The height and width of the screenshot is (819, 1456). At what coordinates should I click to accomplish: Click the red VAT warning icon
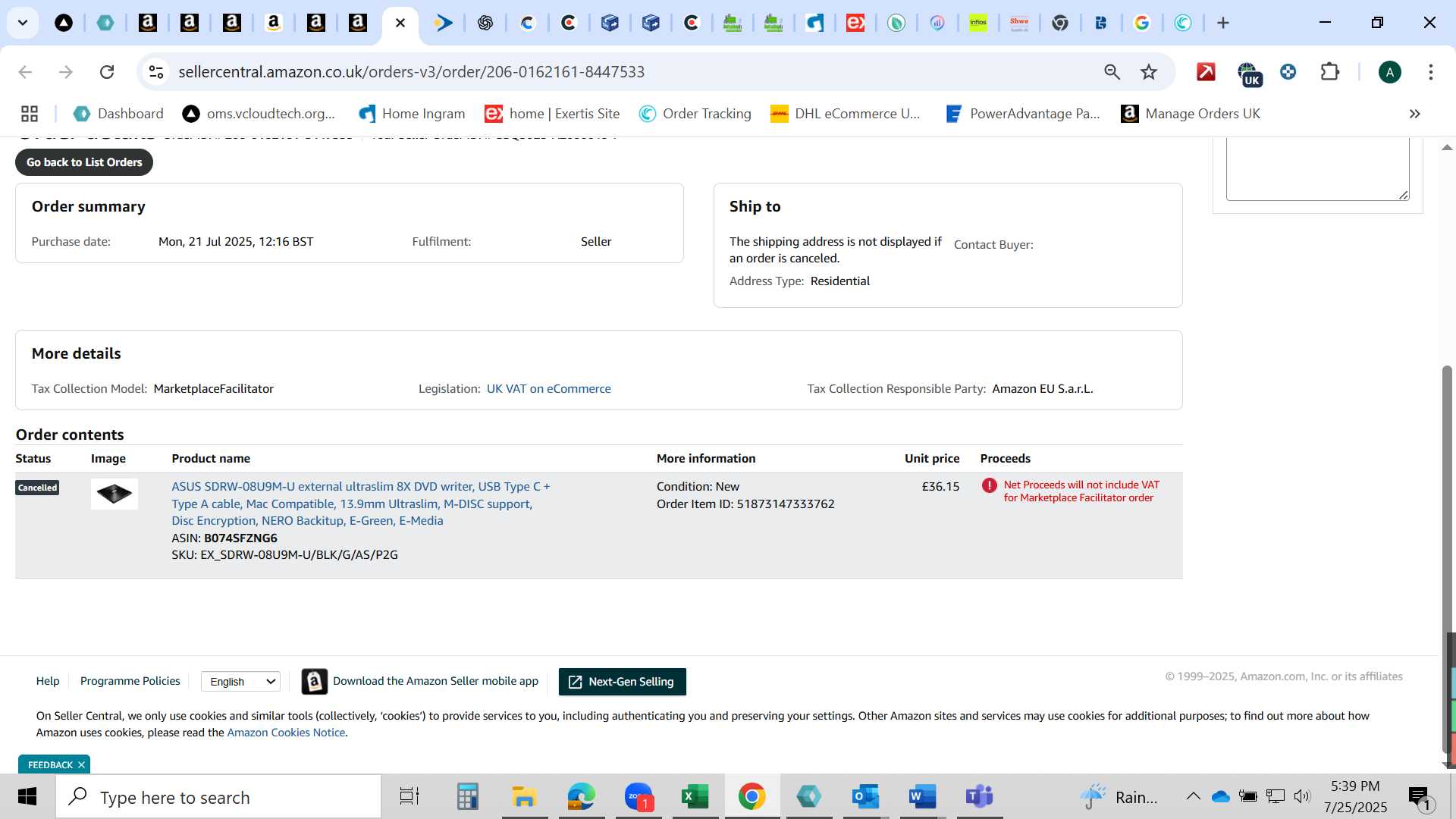989,485
